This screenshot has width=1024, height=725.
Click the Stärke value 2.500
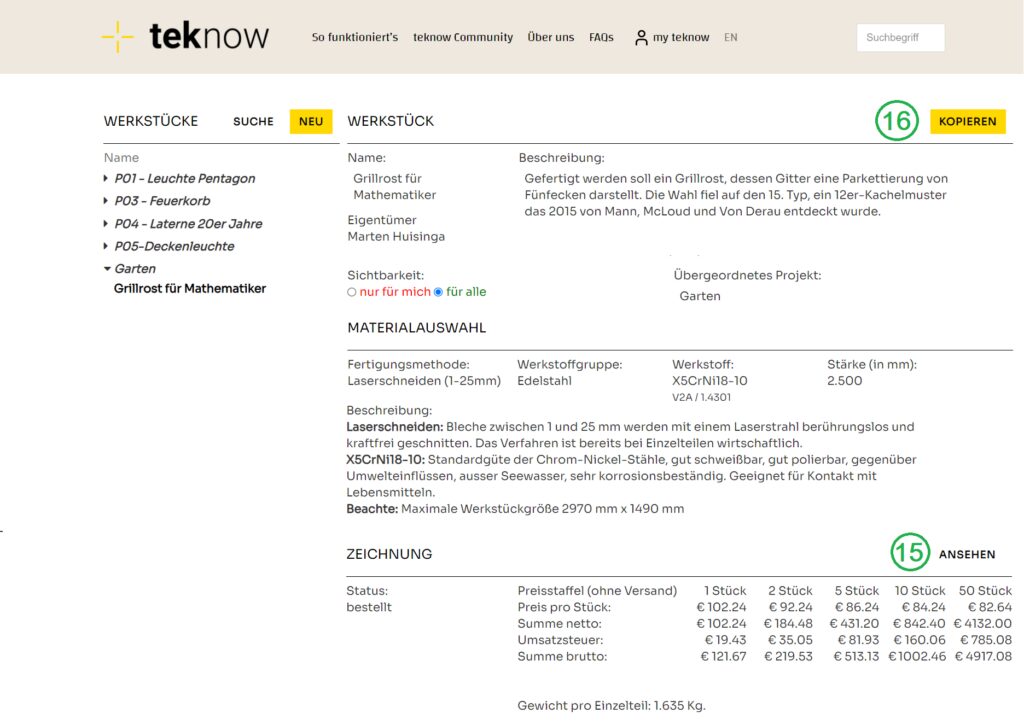click(x=844, y=381)
